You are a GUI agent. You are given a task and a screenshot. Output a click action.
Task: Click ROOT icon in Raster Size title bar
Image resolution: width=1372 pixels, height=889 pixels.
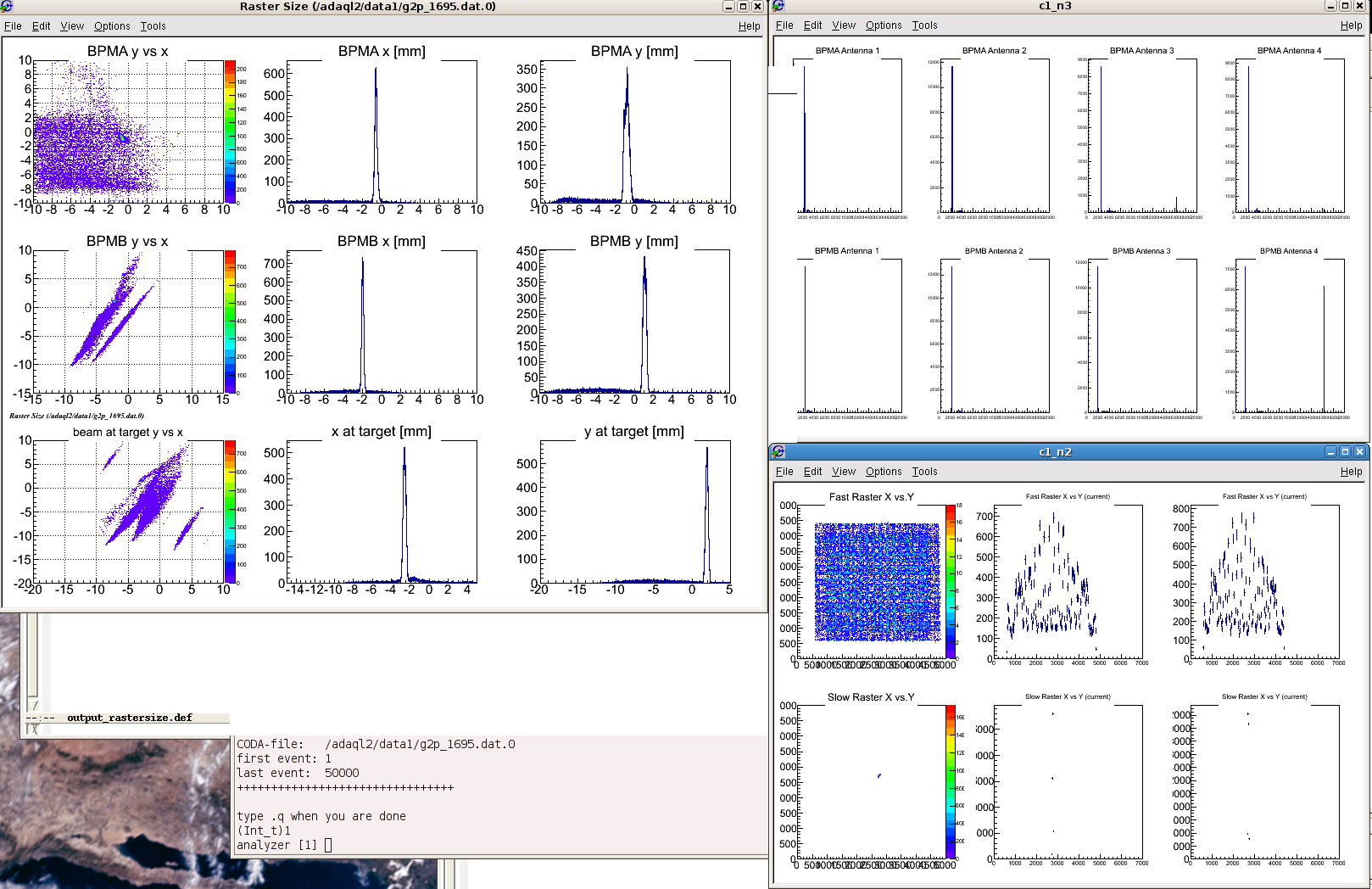[x=7, y=6]
